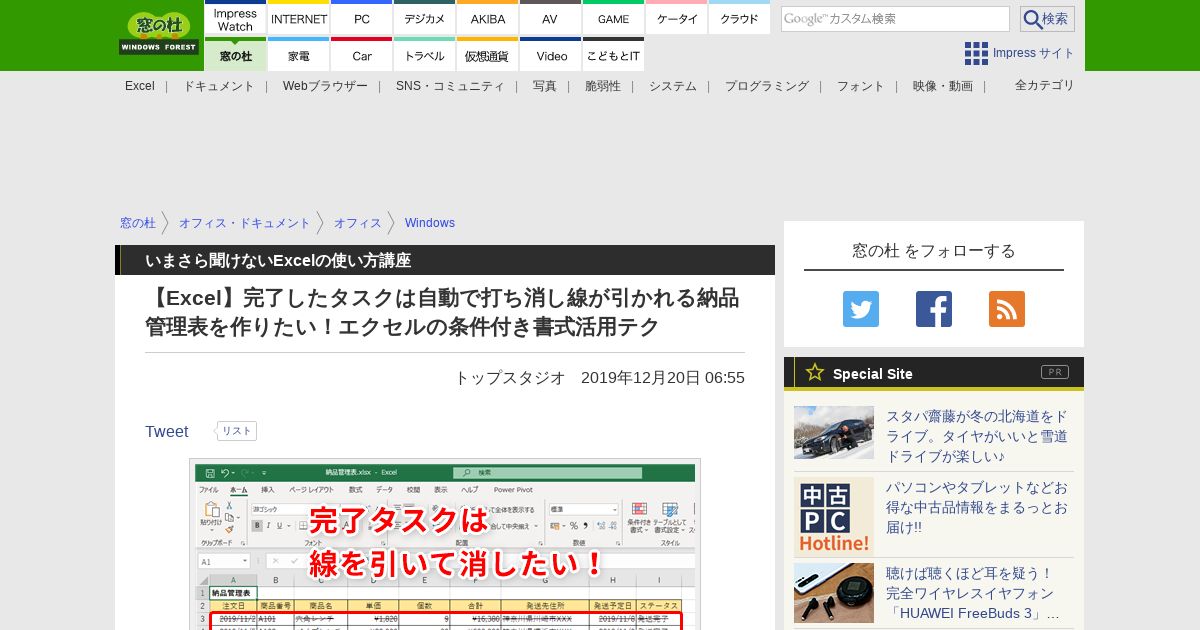The height and width of the screenshot is (630, 1200).
Task: Open PC Watch tab
Action: [362, 19]
